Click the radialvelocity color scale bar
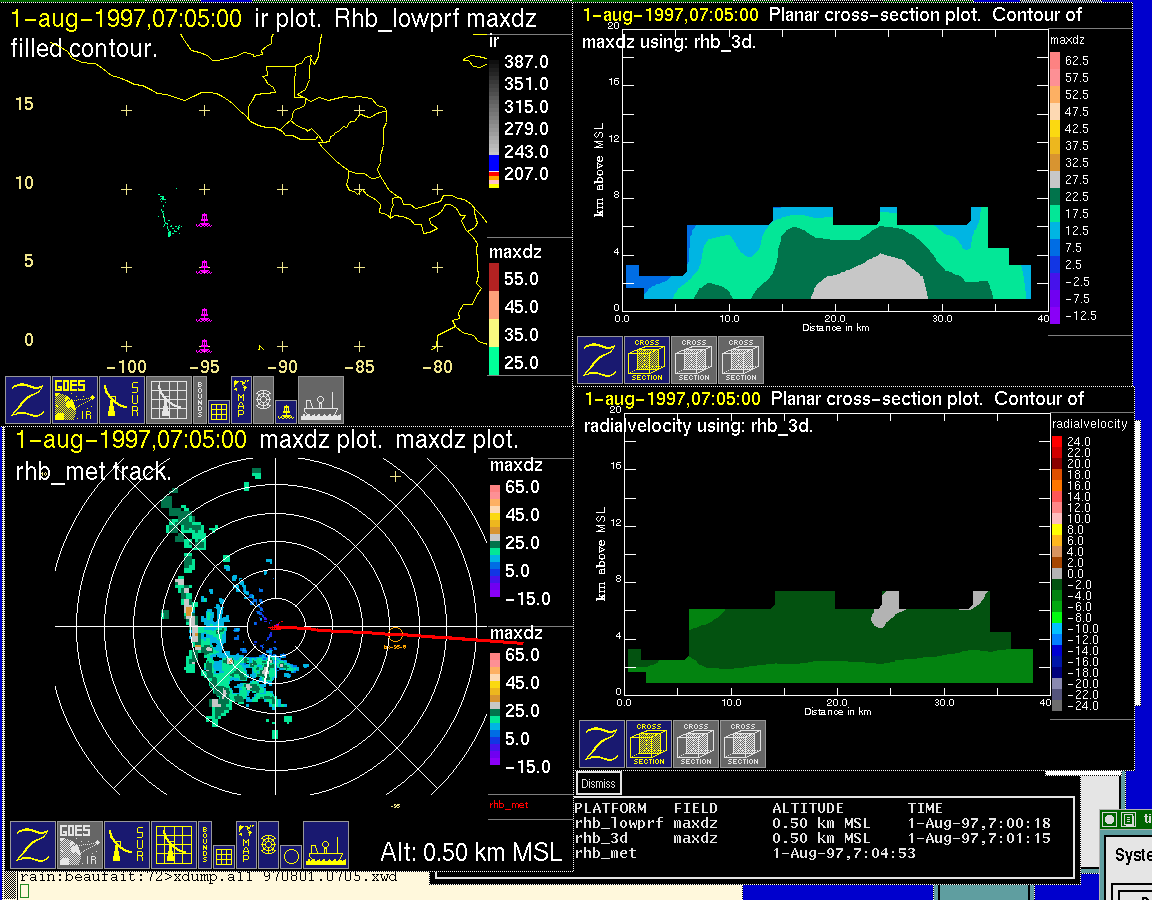The image size is (1152, 900). [1058, 574]
